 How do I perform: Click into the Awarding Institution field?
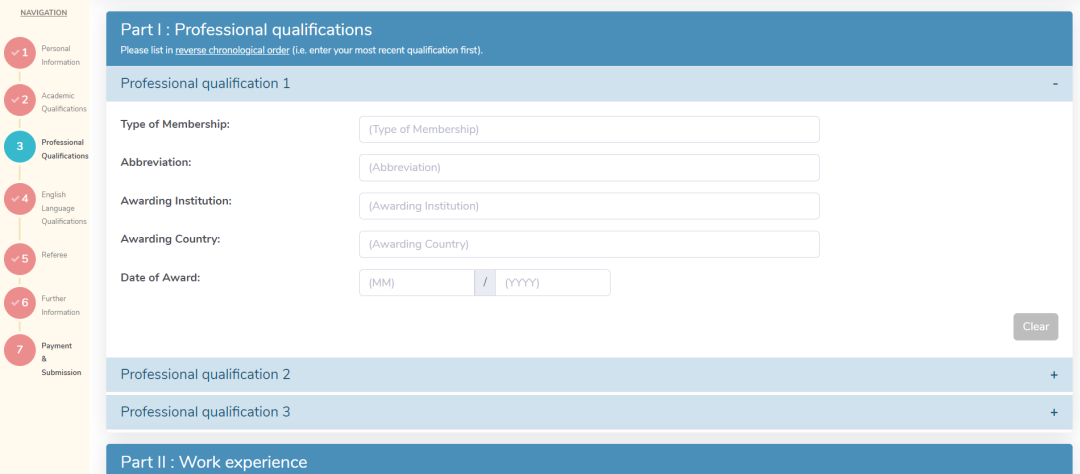click(589, 206)
